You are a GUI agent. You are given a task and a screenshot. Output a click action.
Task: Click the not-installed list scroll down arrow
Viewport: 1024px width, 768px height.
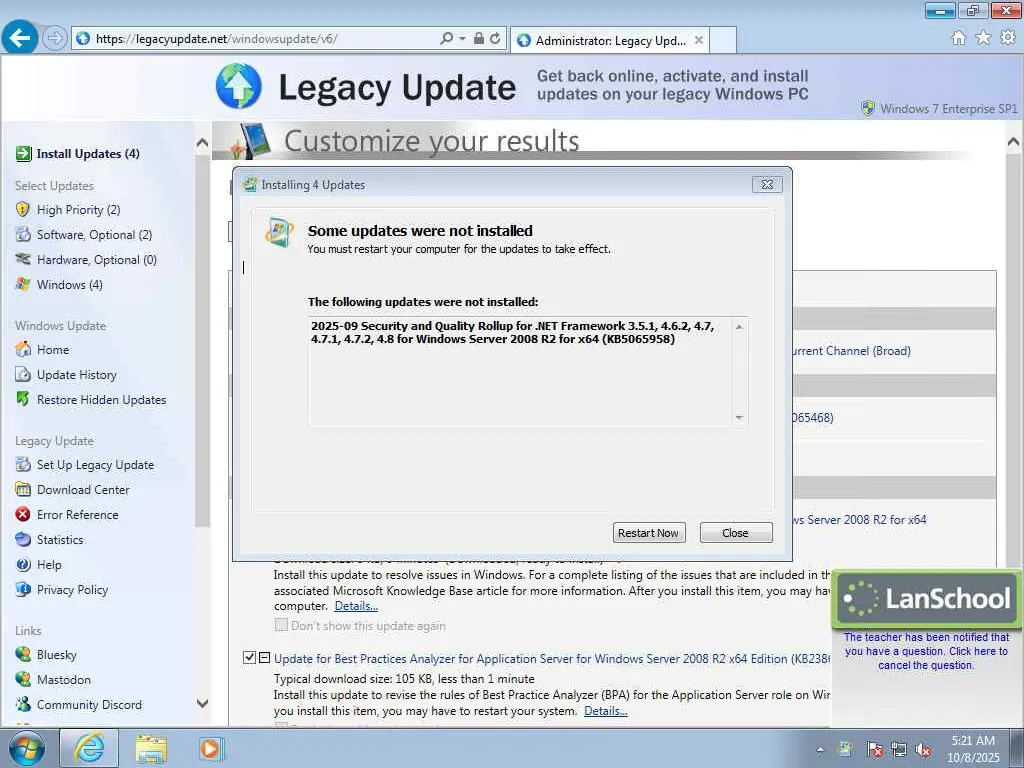pos(739,417)
